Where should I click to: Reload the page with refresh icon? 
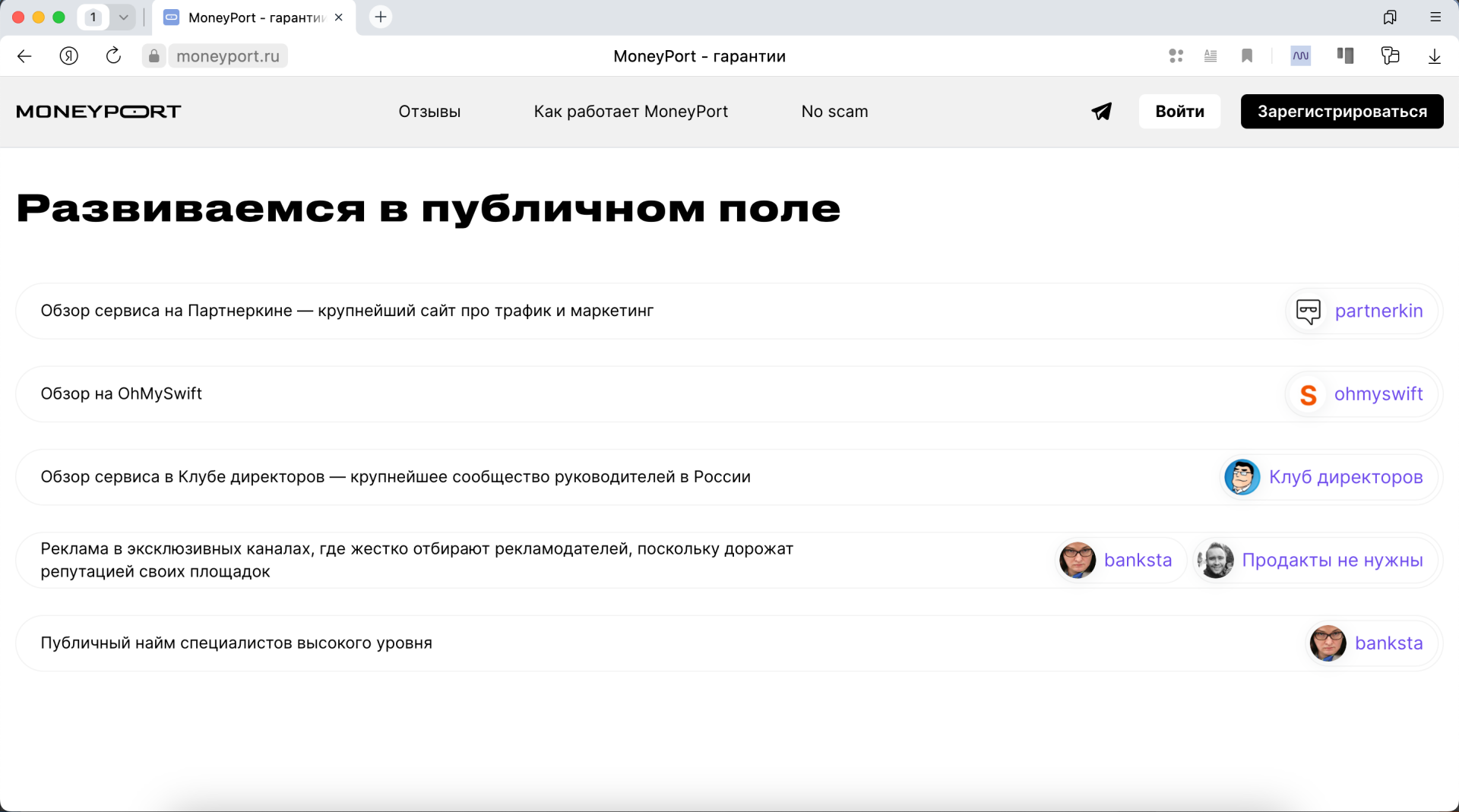click(113, 55)
